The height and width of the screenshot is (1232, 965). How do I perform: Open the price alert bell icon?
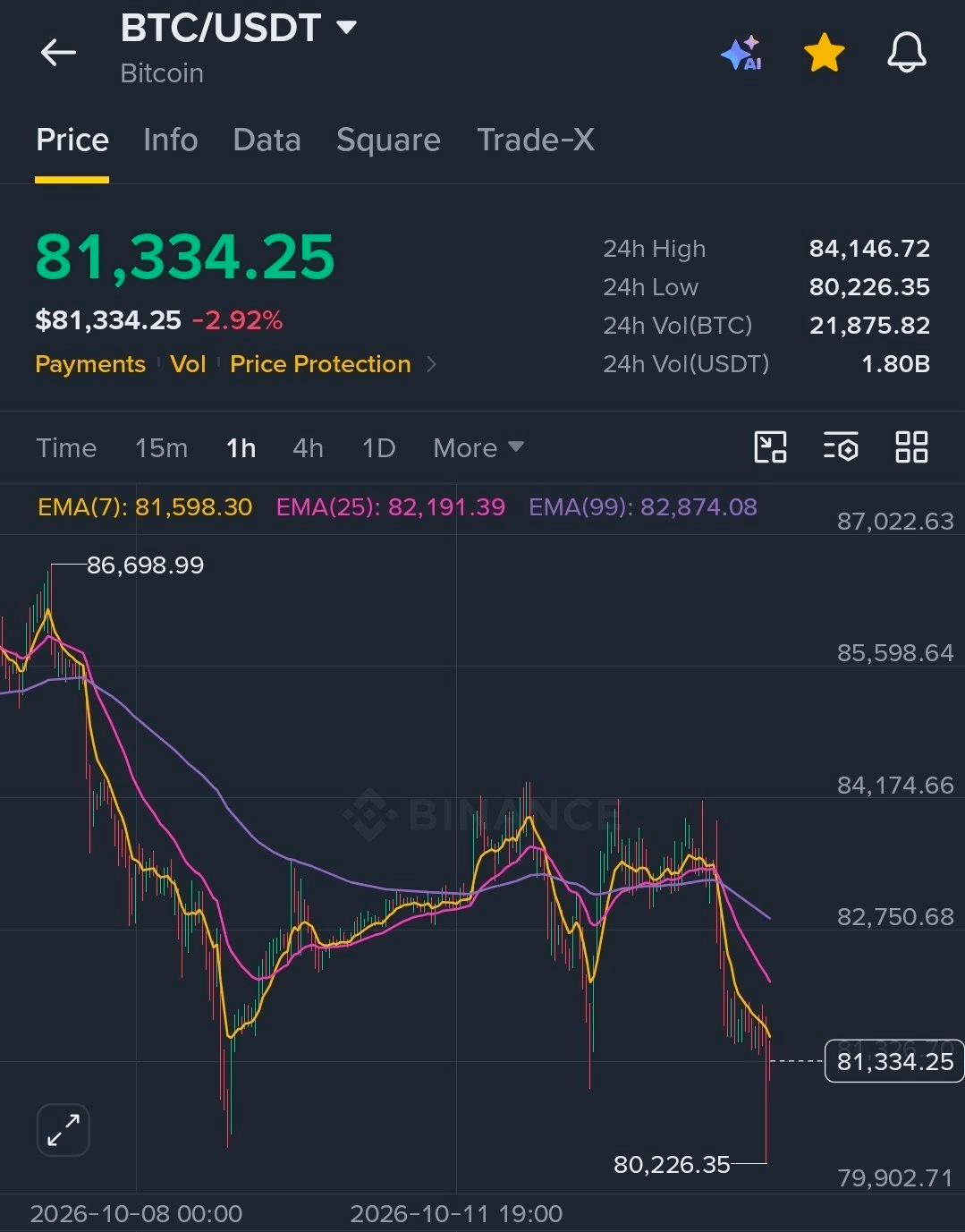click(x=906, y=53)
